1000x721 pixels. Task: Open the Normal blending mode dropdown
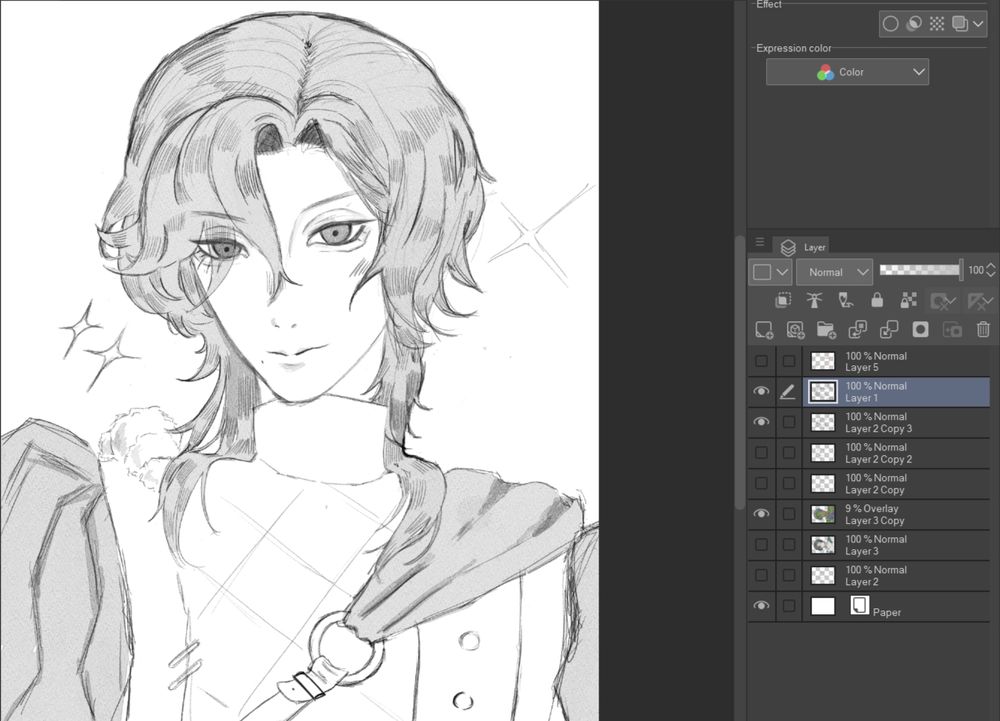[834, 272]
